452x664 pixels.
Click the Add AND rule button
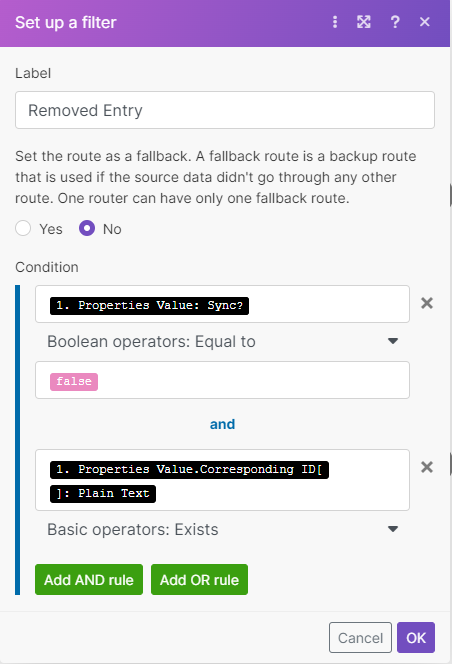click(x=89, y=579)
